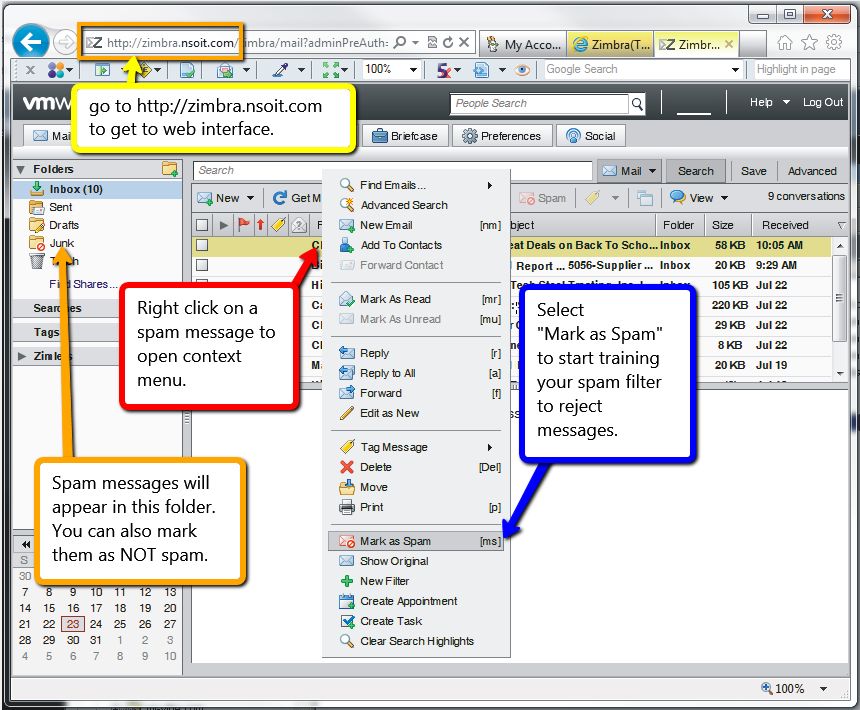Save the current search
This screenshot has height=710, width=860.
click(x=754, y=171)
